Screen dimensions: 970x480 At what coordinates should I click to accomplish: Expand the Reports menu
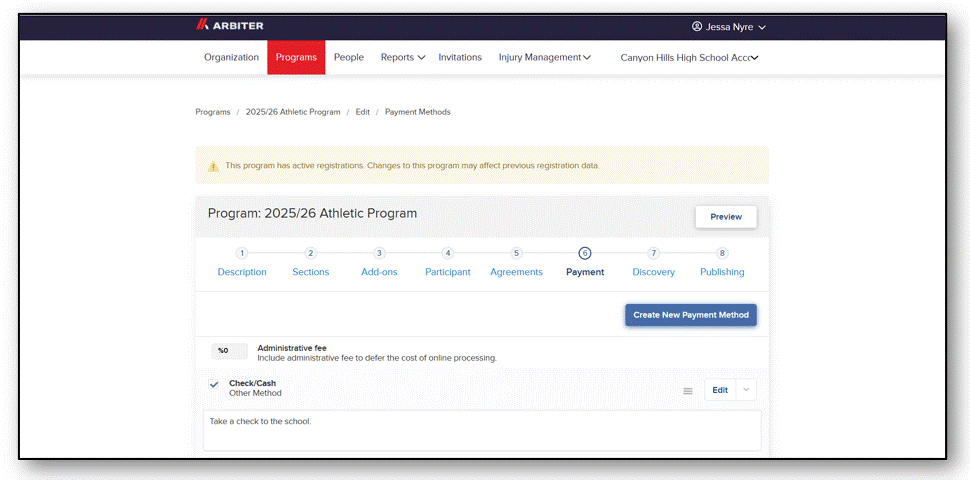(x=403, y=57)
